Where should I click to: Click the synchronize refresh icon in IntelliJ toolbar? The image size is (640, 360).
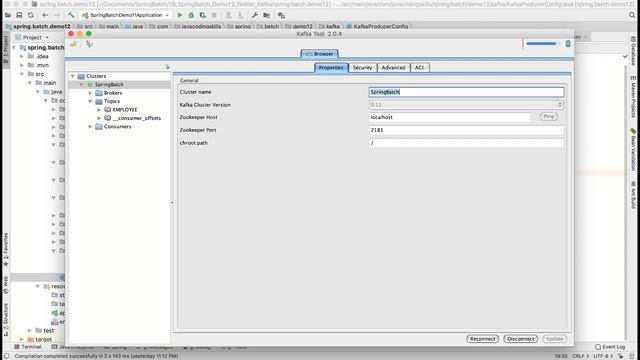tap(31, 15)
